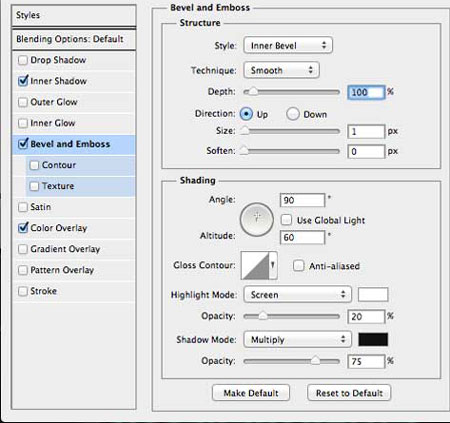This screenshot has height=423, width=450.
Task: Click the Reset to Default button
Action: click(x=349, y=393)
